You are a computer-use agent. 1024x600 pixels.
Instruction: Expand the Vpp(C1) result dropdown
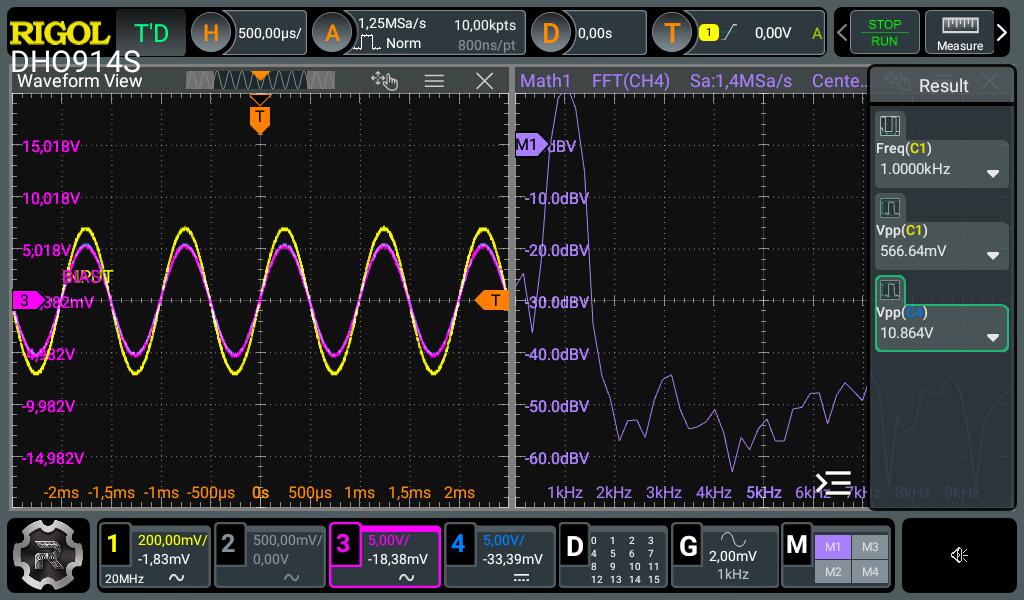click(x=993, y=255)
